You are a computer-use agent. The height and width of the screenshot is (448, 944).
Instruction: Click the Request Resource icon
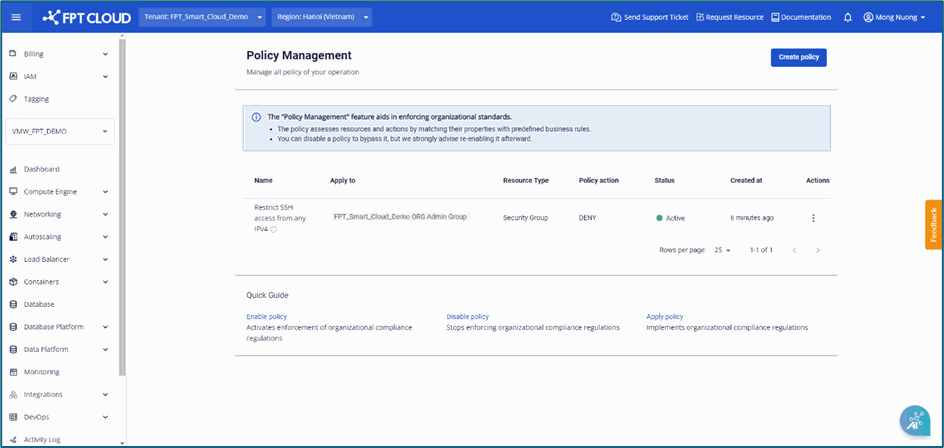point(700,17)
